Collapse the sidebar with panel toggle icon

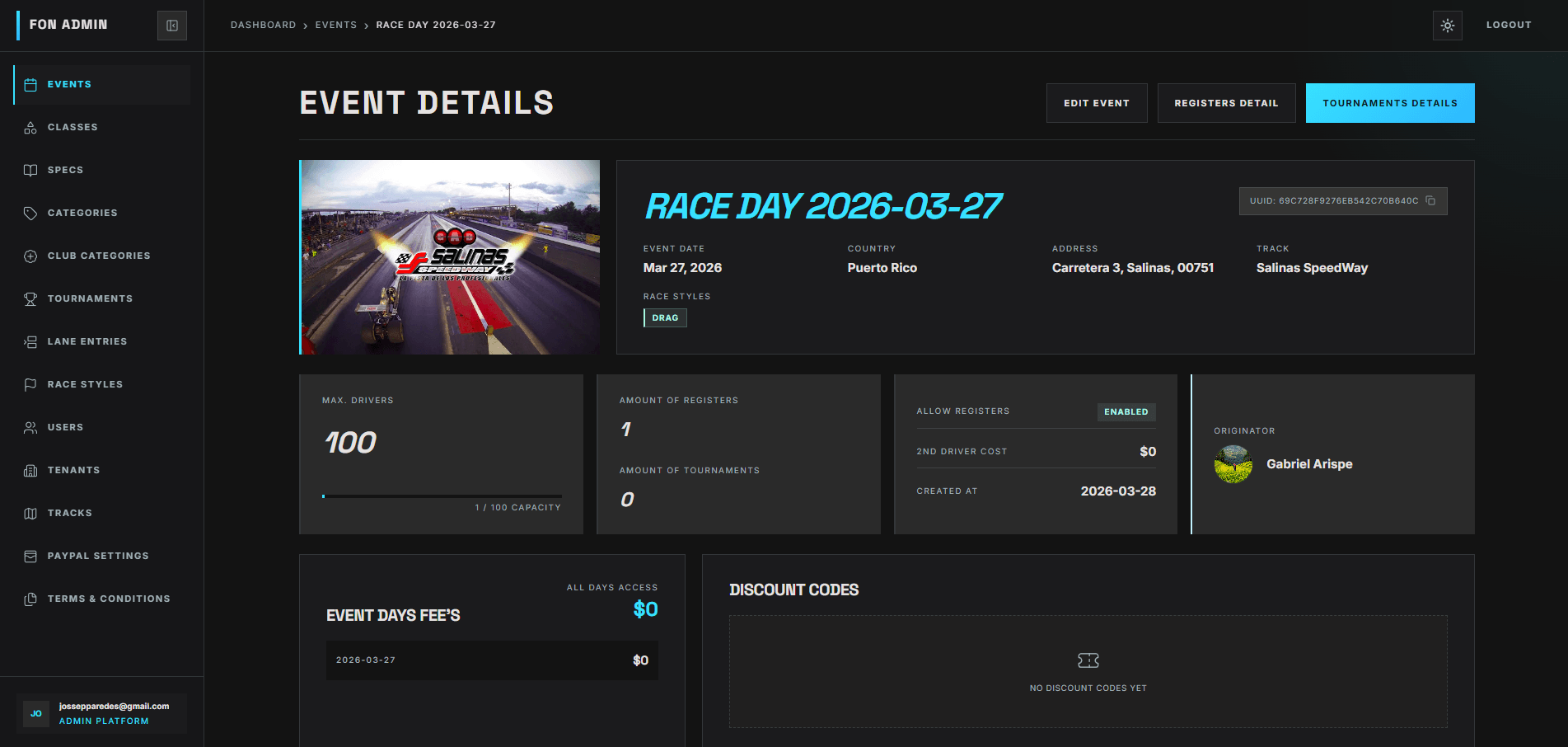point(172,26)
